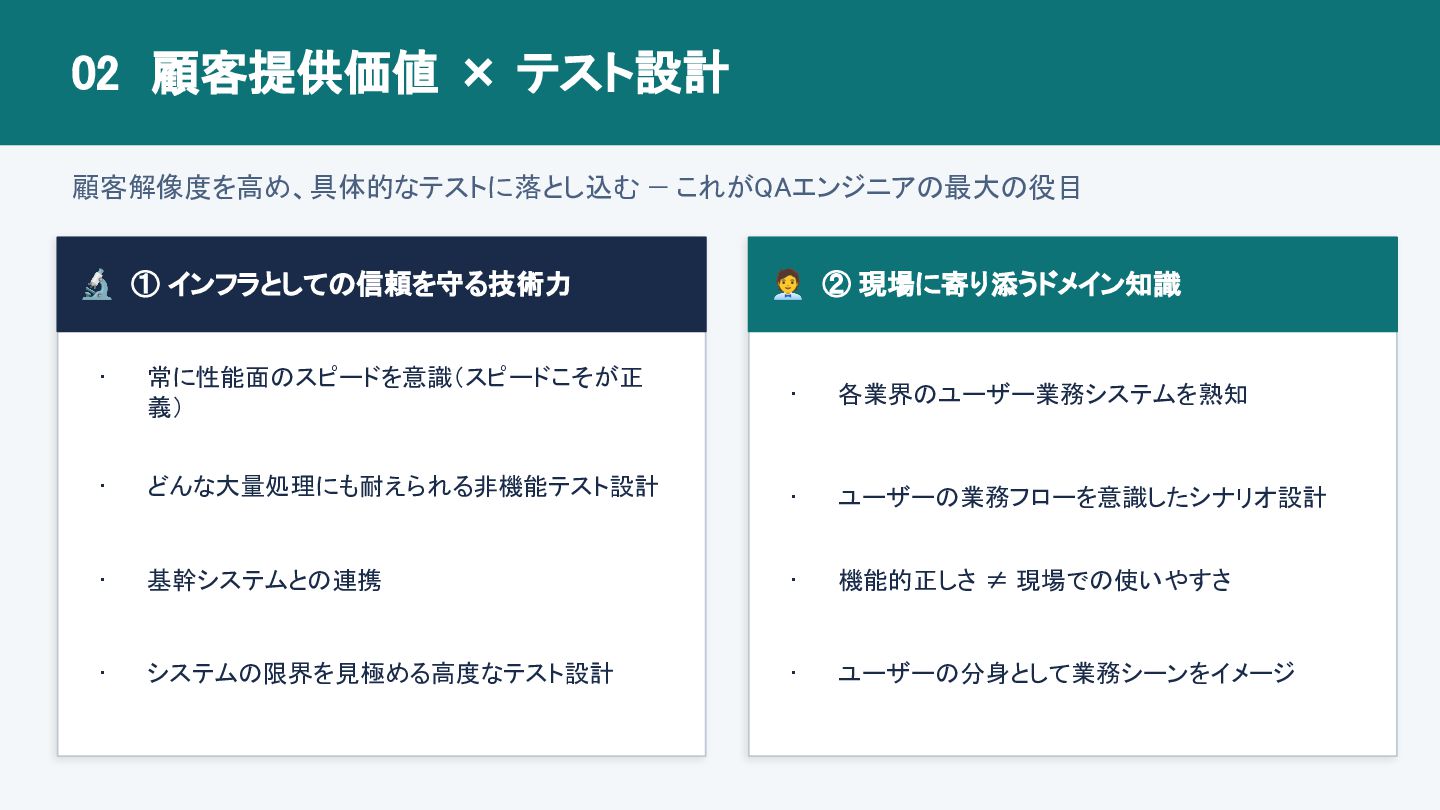Click the header ① インフラとしての信頼を守る技術力
Image resolution: width=1440 pixels, height=810 pixels.
pyautogui.click(x=351, y=285)
